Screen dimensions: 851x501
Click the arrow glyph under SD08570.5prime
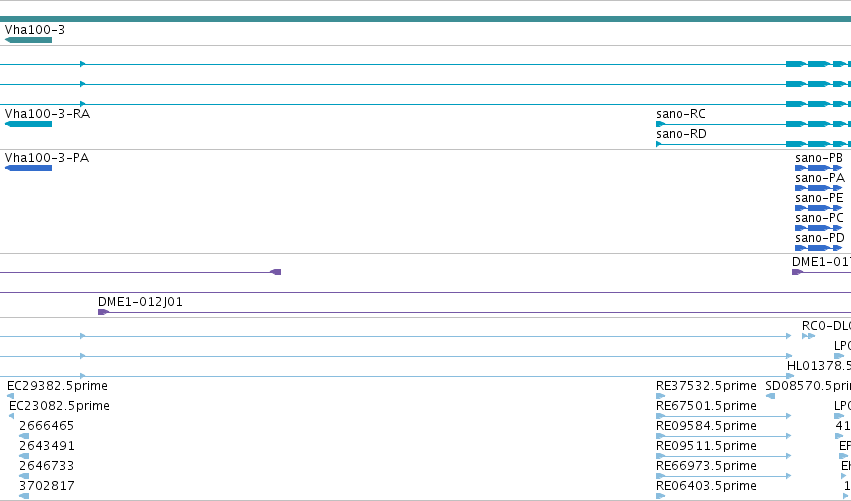[770, 396]
